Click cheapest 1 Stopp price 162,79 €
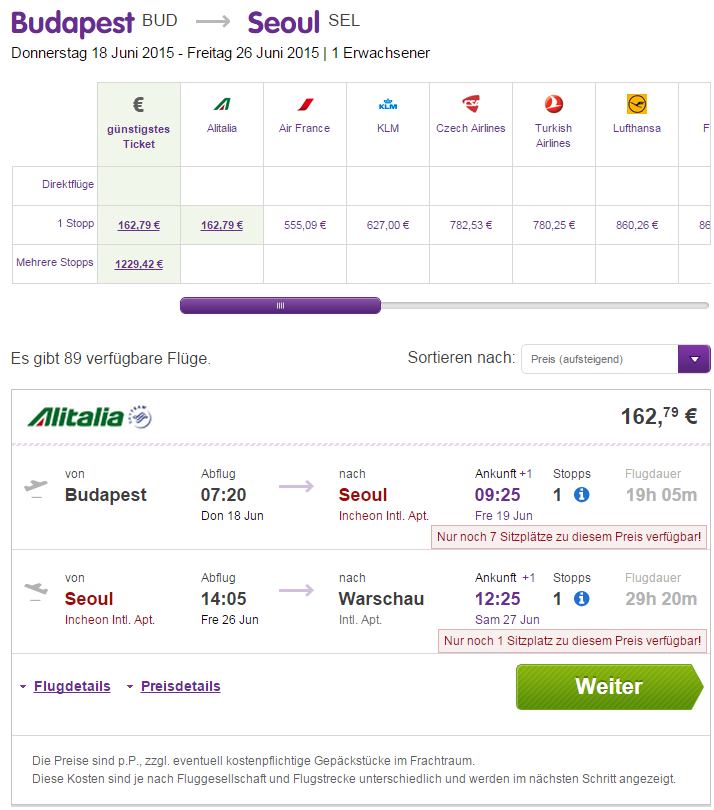Screen dimensions: 714x810 point(139,225)
